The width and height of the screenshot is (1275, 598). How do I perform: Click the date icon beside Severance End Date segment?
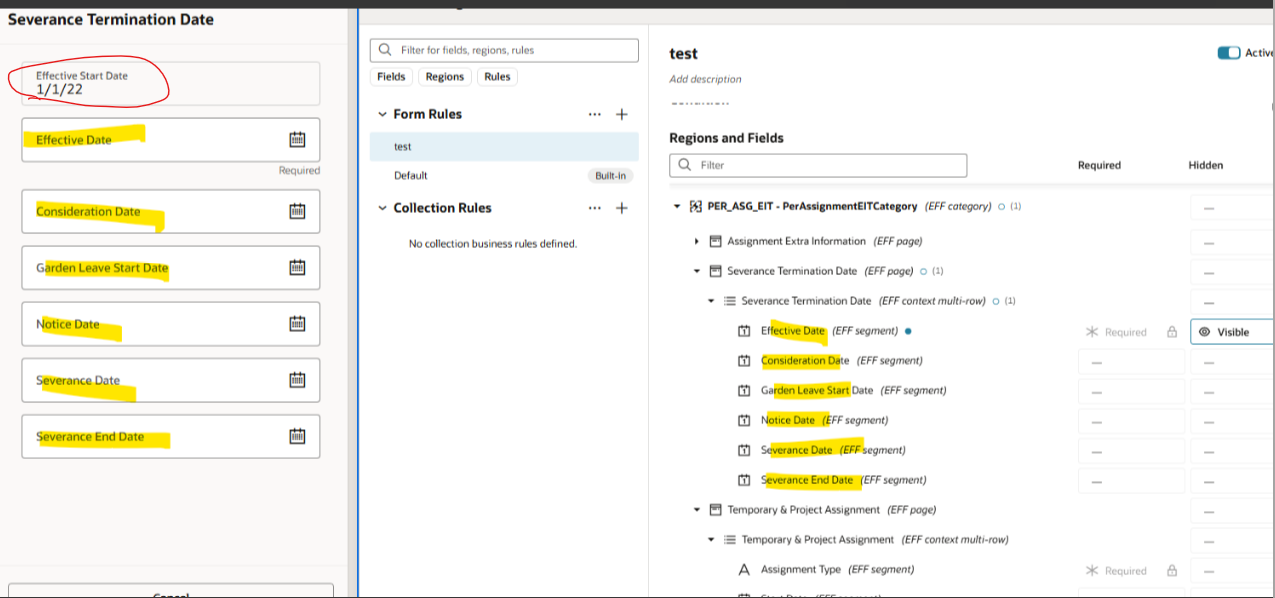point(744,480)
